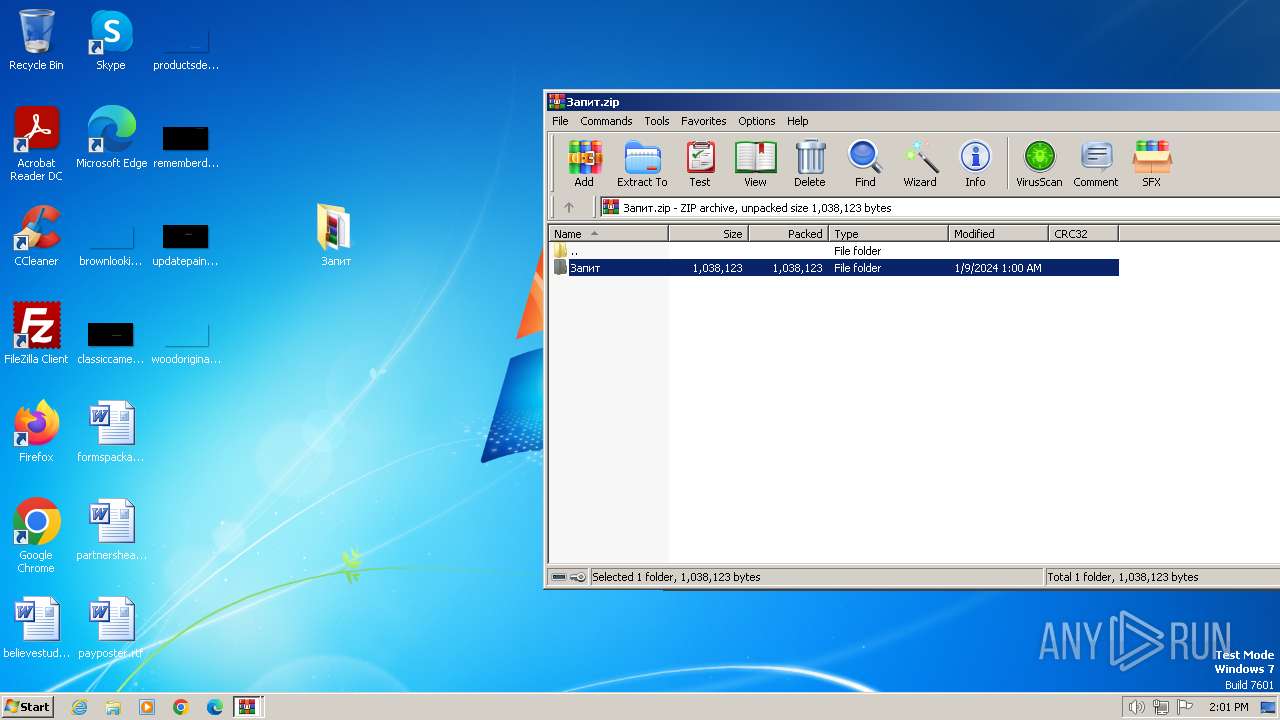
Task: Click the volume speaker tray icon
Action: point(1136,707)
